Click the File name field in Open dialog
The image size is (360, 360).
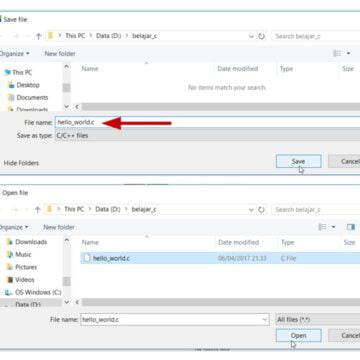point(174,320)
